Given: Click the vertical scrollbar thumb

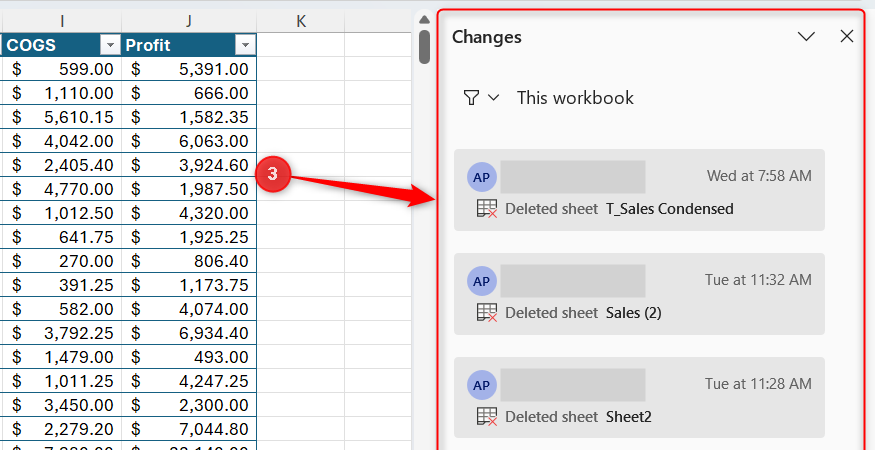Looking at the screenshot, I should pos(425,47).
